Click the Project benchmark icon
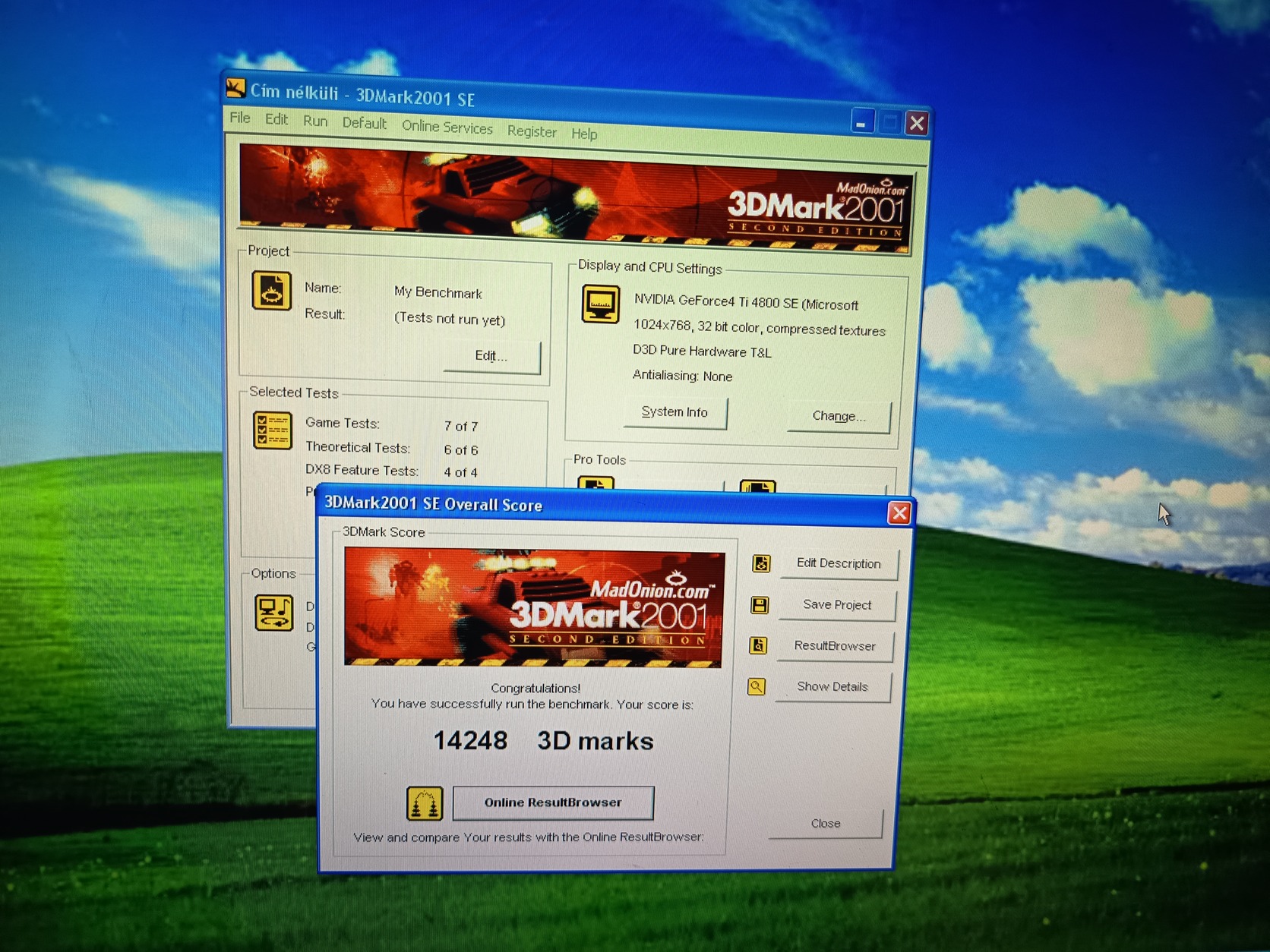This screenshot has height=952, width=1270. point(271,290)
